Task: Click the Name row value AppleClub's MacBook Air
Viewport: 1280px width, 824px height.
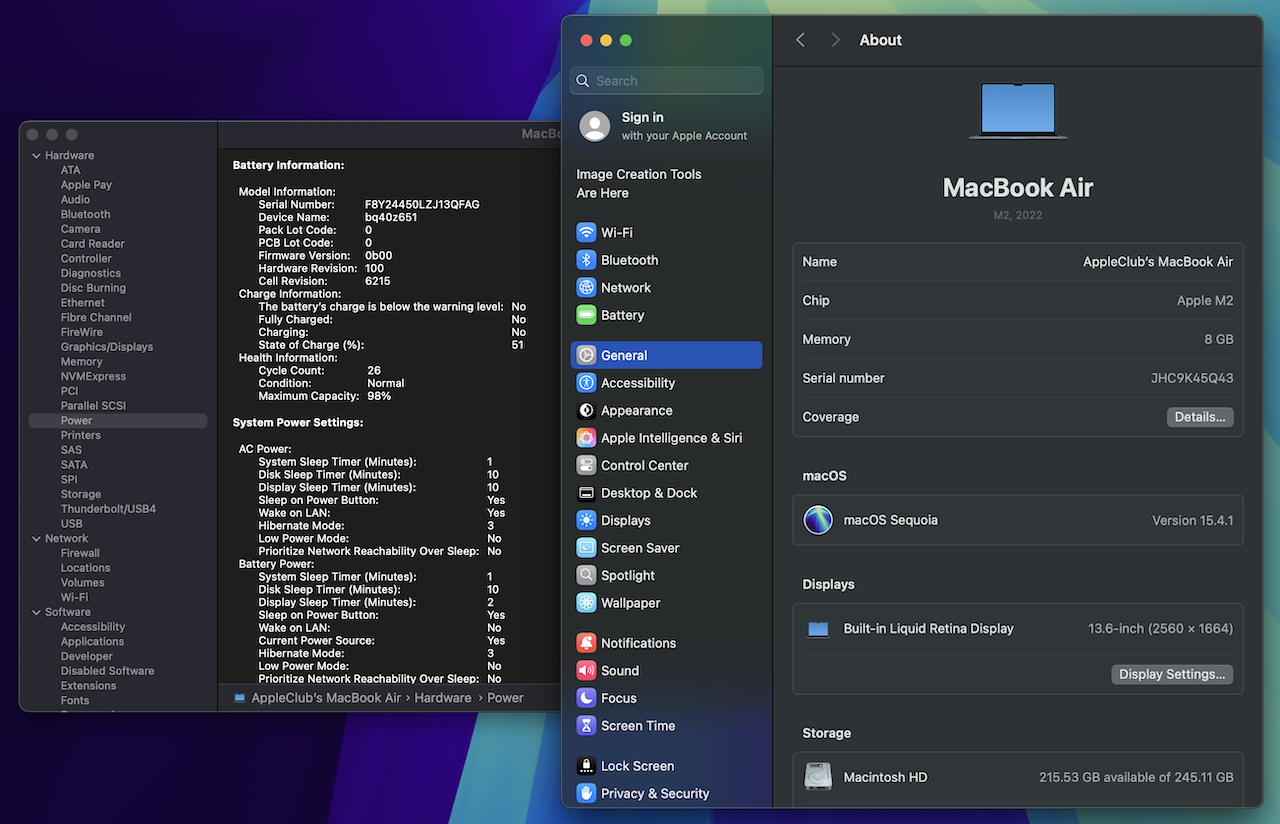Action: coord(1158,262)
